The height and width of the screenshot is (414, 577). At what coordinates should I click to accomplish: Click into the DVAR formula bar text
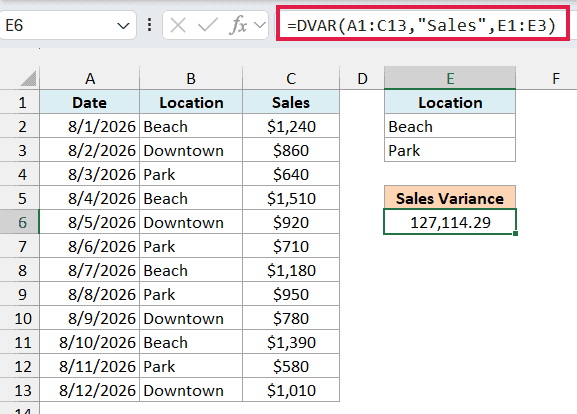click(422, 25)
